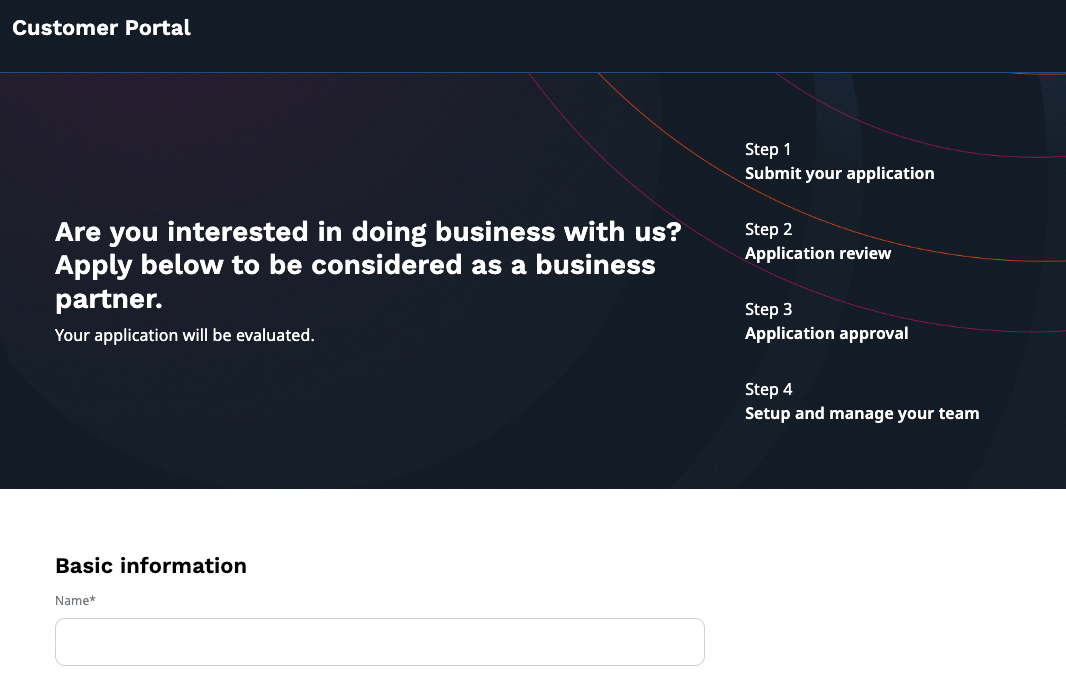Click the Step 3 label

(767, 308)
